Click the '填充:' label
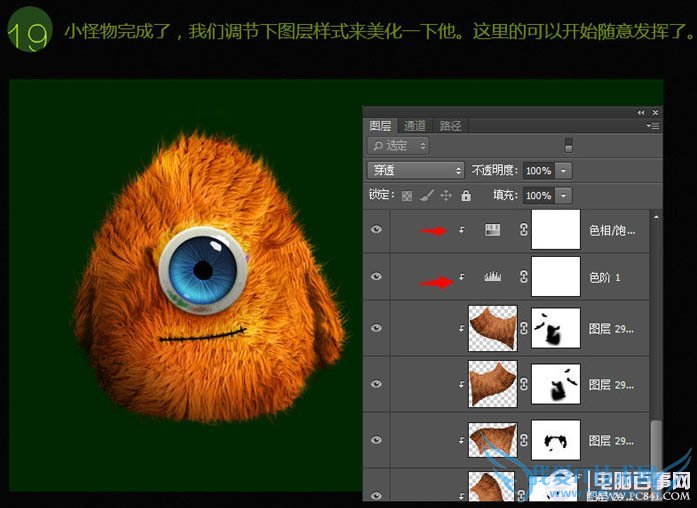 tap(505, 195)
